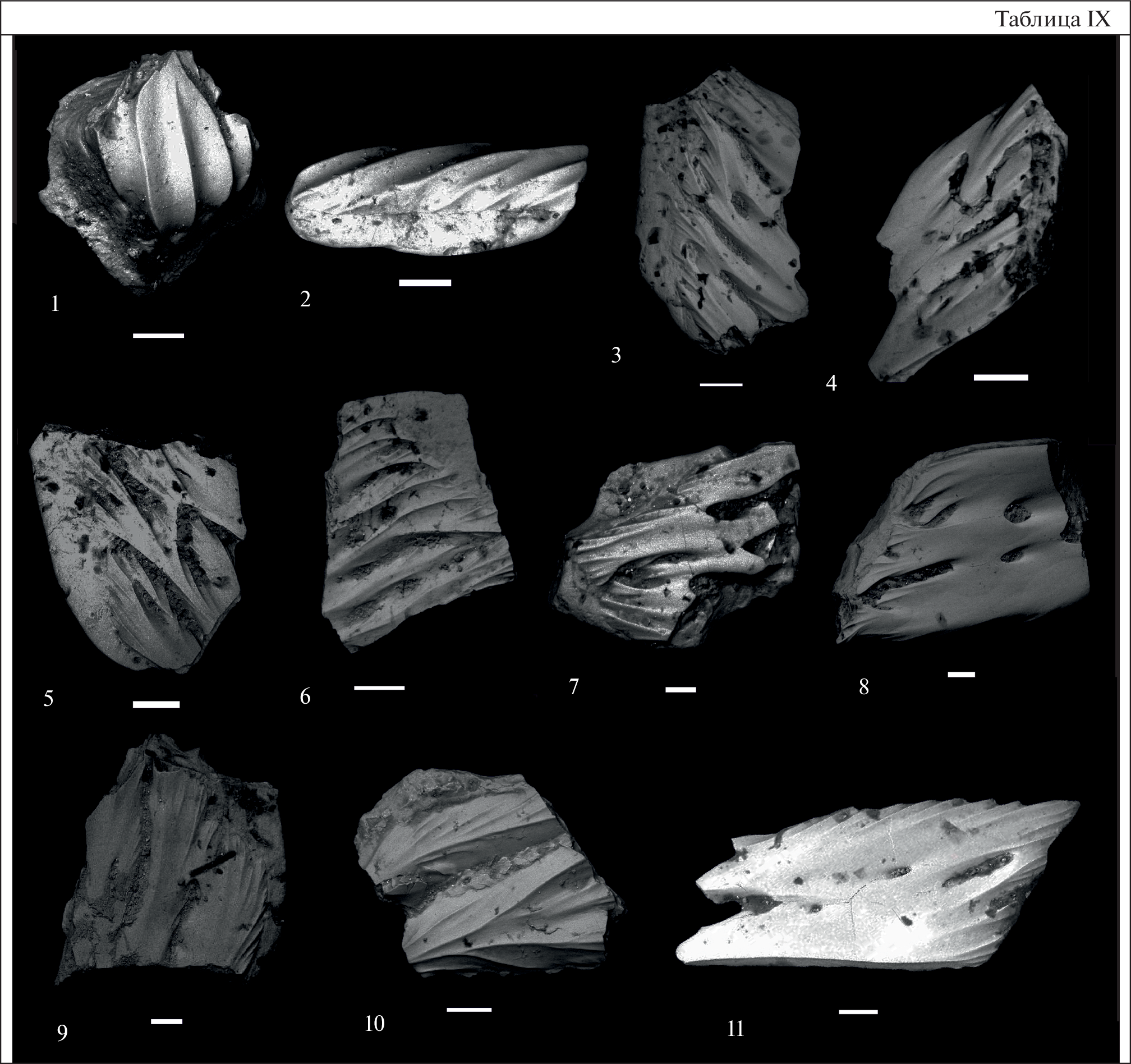Click the figure number label 10
Viewport: 1131px width, 1064px height.
[x=374, y=1024]
